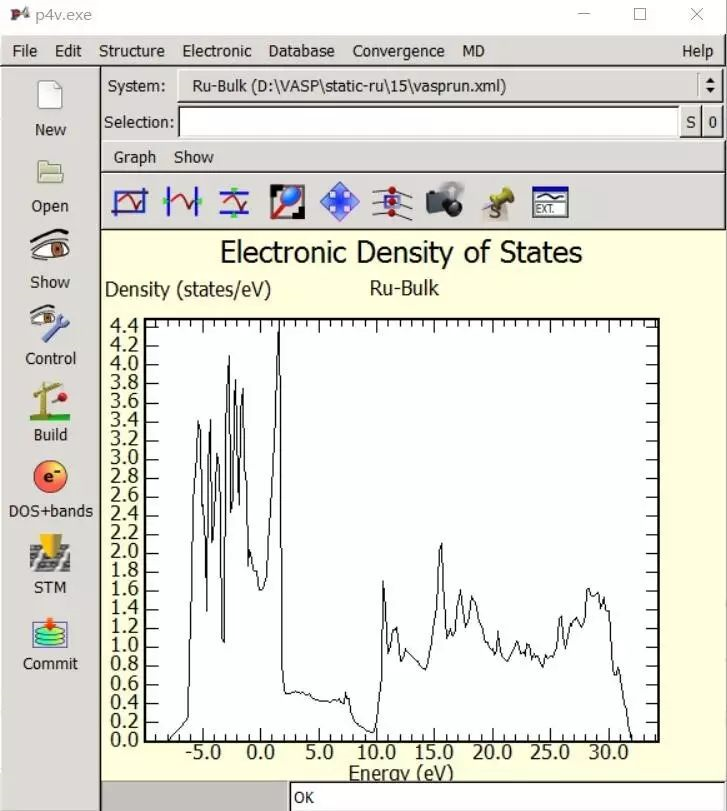Open the DOS+bands electron icon
727x811 pixels.
[x=50, y=477]
